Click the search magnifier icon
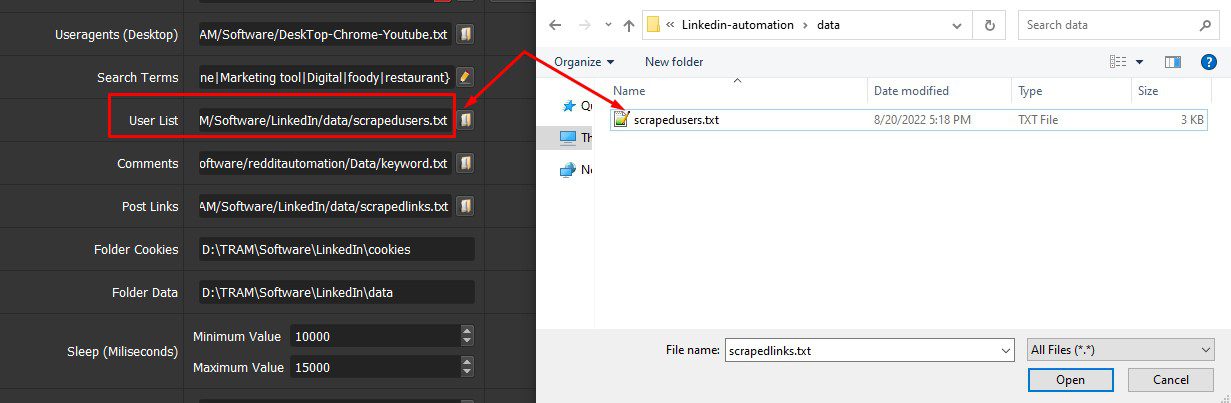This screenshot has height=403, width=1231. click(x=1203, y=25)
